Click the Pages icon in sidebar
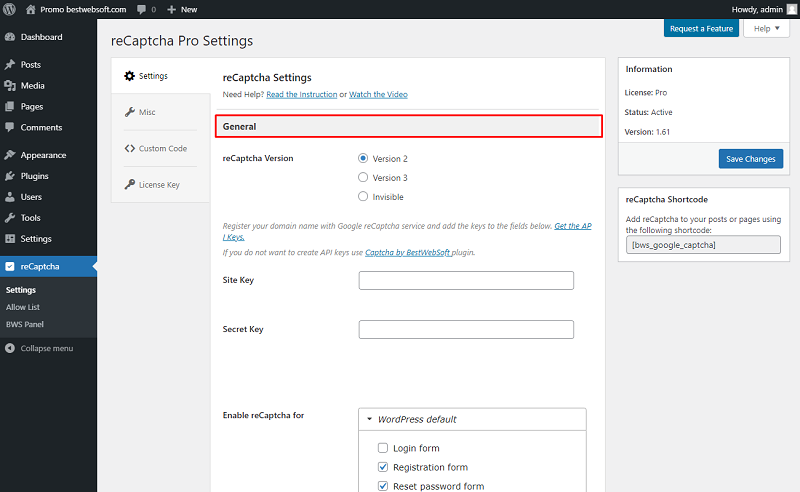The height and width of the screenshot is (492, 800). click(x=10, y=106)
